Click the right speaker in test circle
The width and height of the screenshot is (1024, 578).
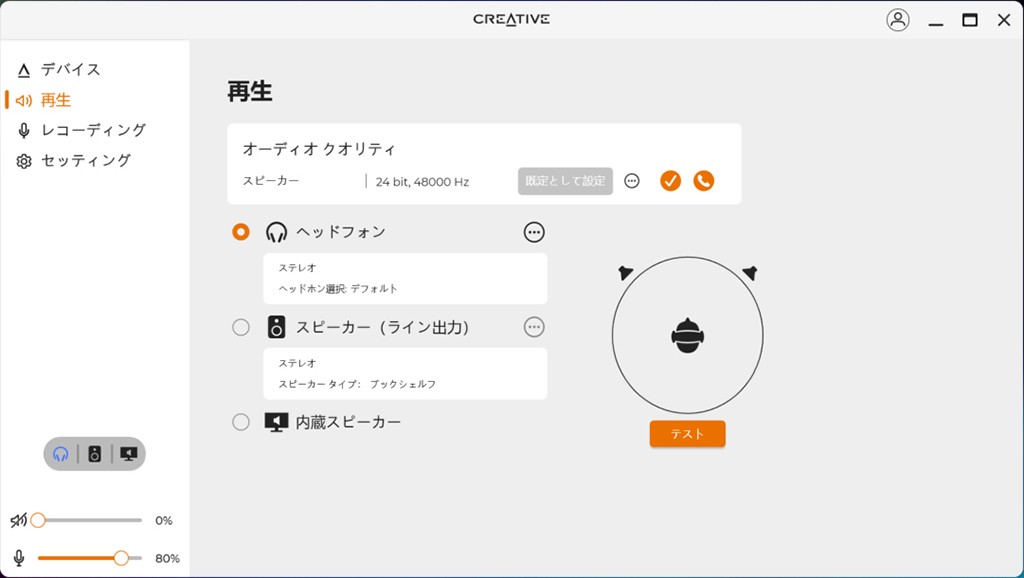coord(750,272)
